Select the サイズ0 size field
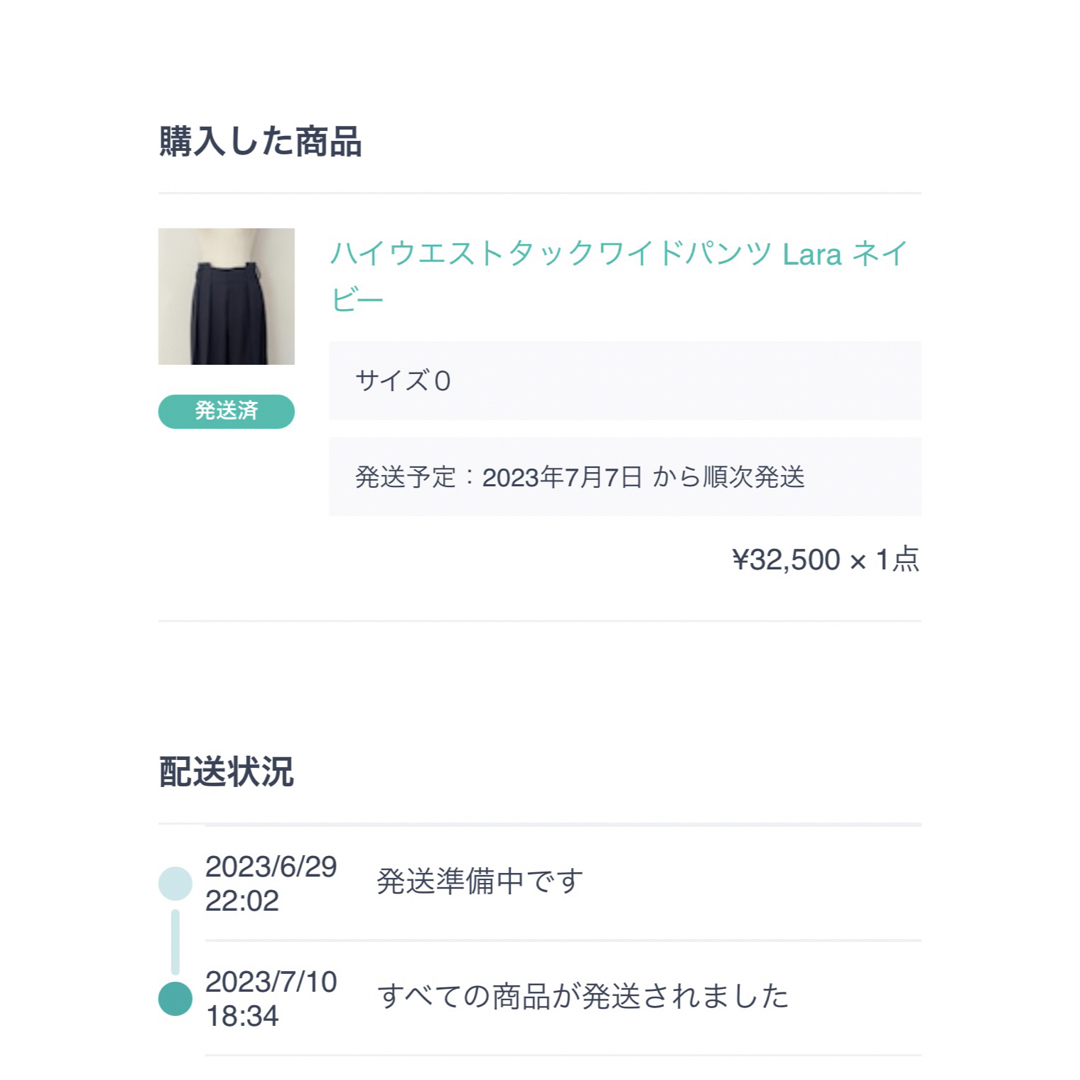The width and height of the screenshot is (1080, 1080). click(625, 381)
